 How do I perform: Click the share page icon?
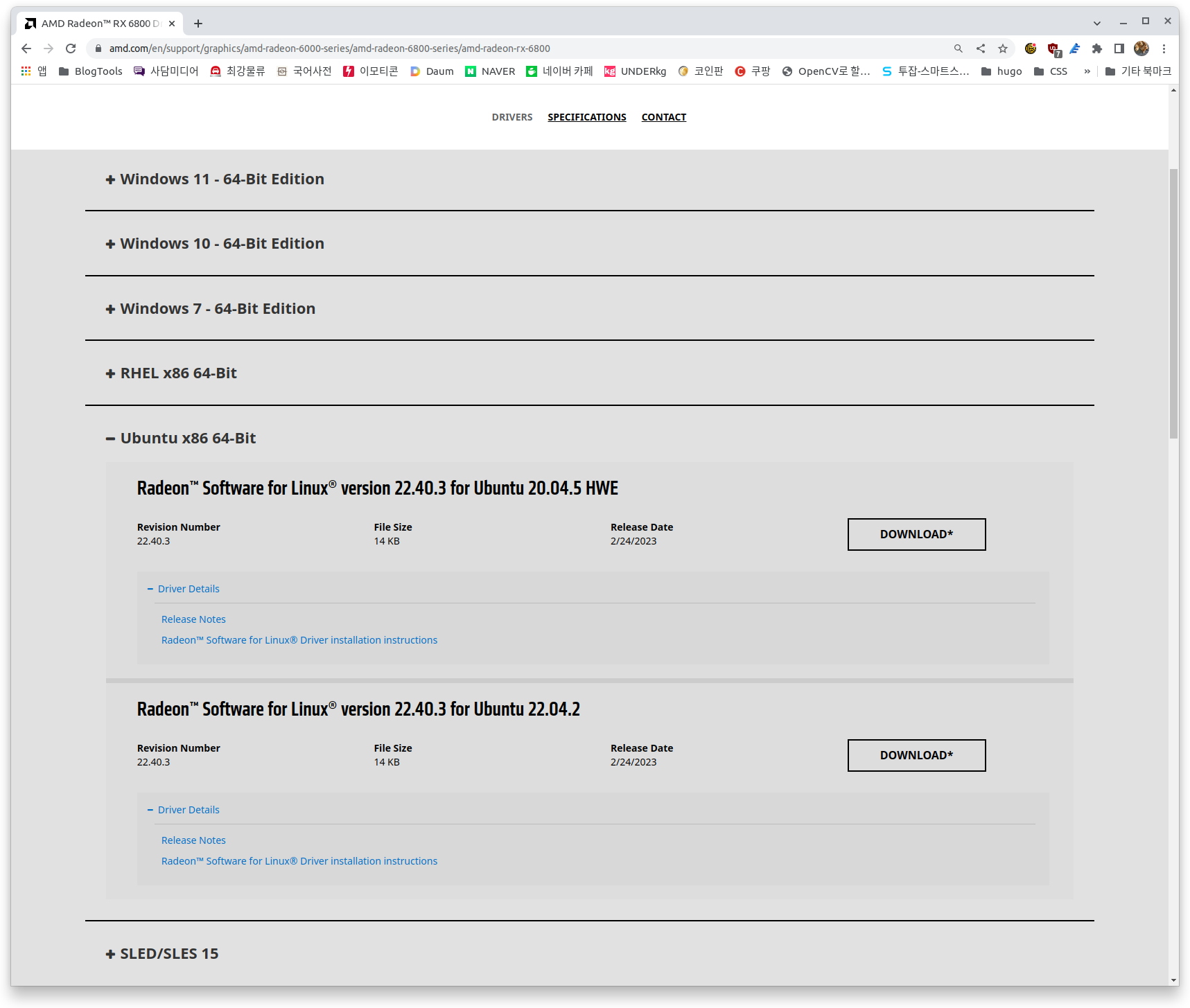click(x=980, y=48)
